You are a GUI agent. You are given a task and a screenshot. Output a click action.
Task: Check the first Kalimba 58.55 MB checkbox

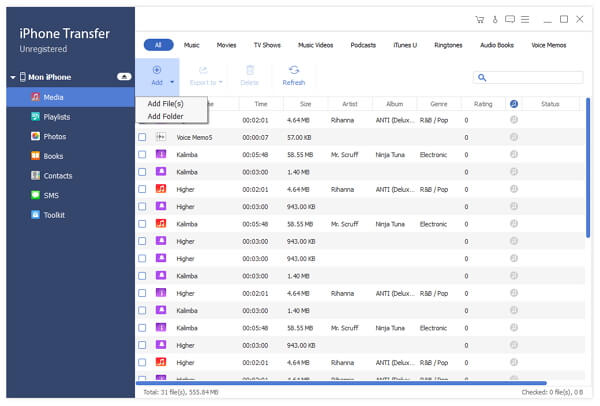142,154
